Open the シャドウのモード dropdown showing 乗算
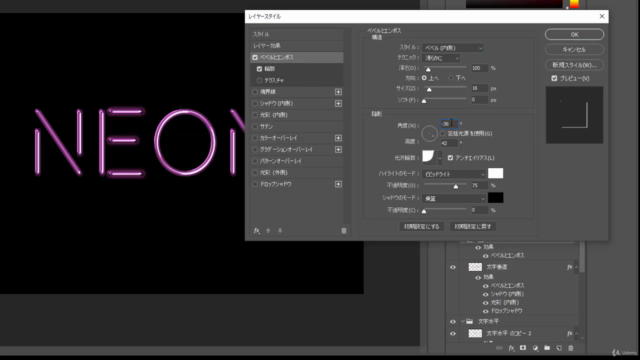Viewport: 640px width, 360px height. pos(454,198)
